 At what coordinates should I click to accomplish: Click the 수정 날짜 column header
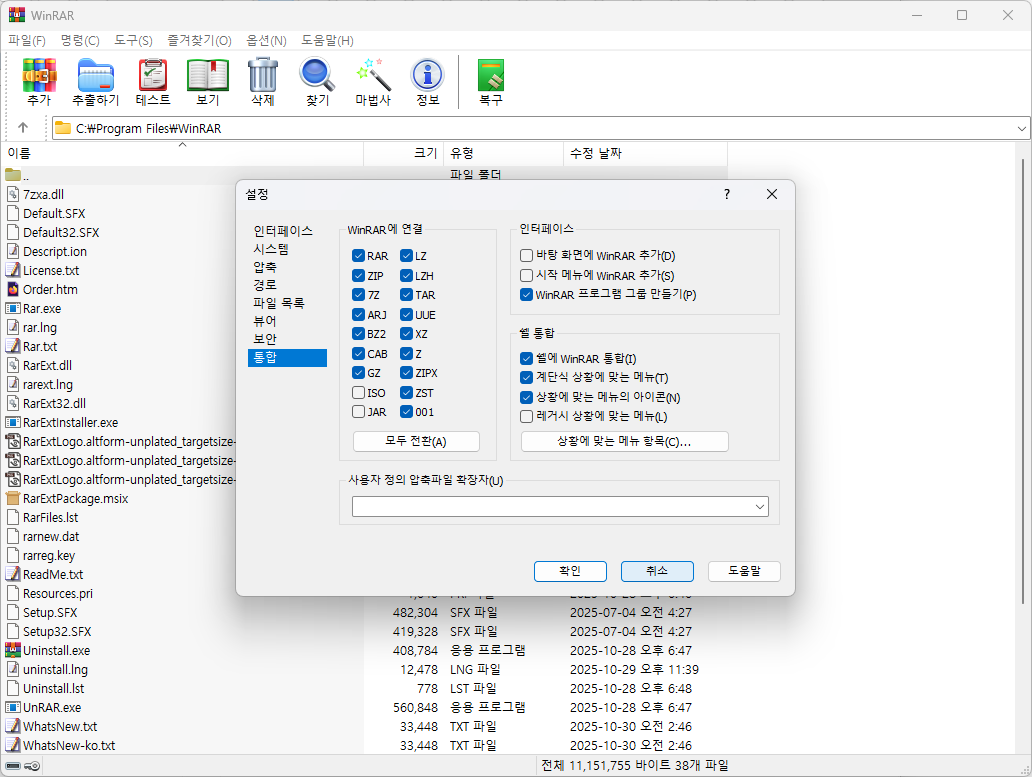click(645, 153)
